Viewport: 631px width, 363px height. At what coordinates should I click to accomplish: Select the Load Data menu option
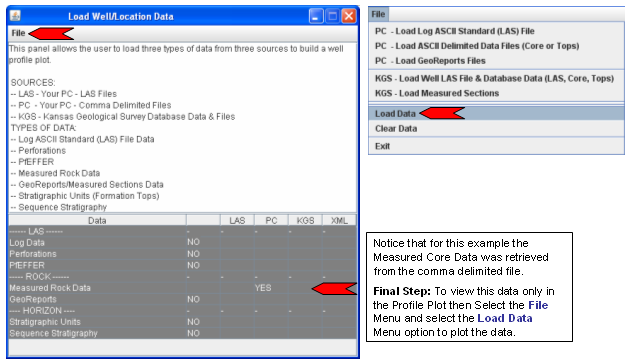click(496, 113)
